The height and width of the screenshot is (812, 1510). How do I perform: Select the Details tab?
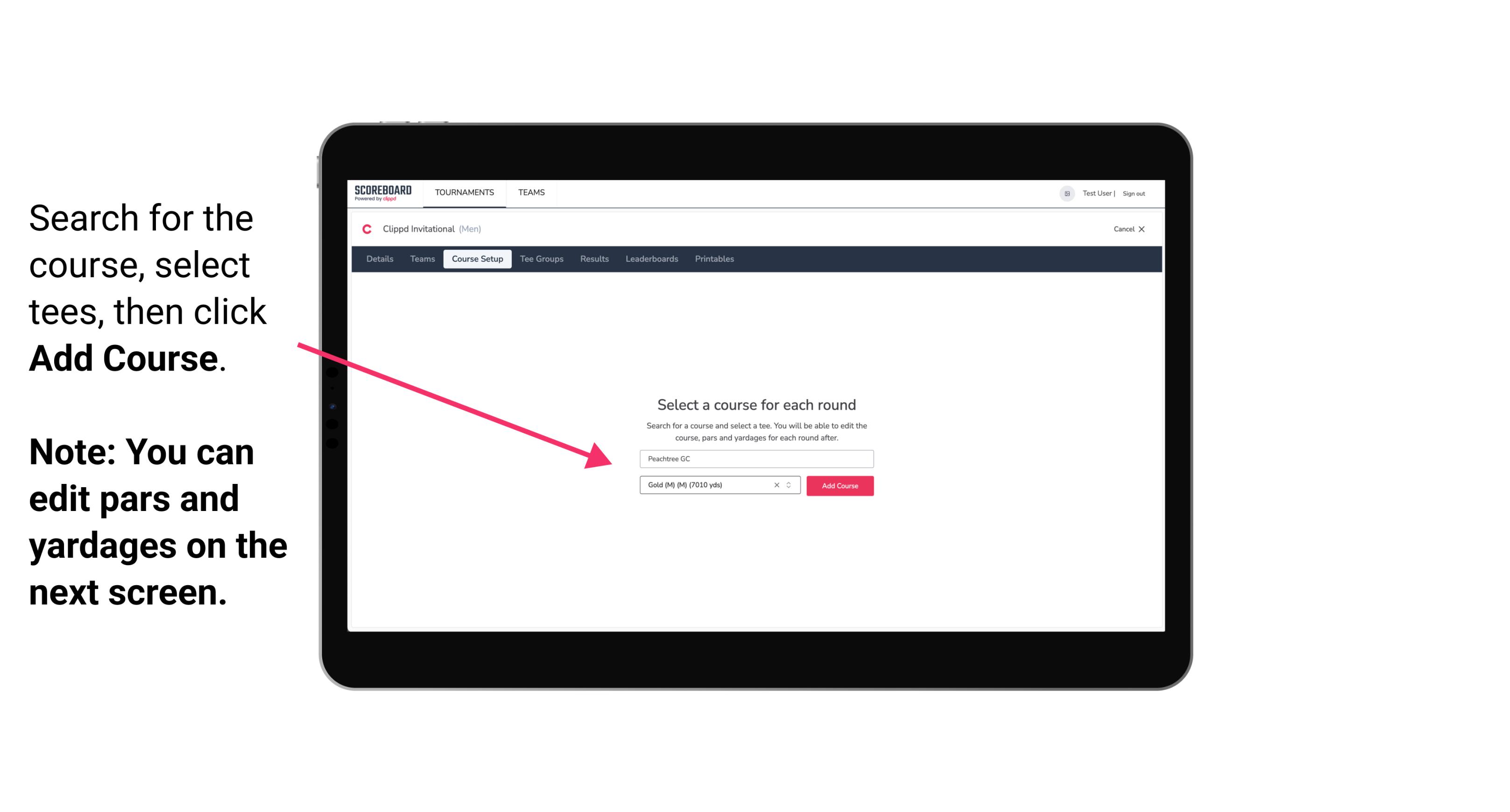tap(378, 259)
